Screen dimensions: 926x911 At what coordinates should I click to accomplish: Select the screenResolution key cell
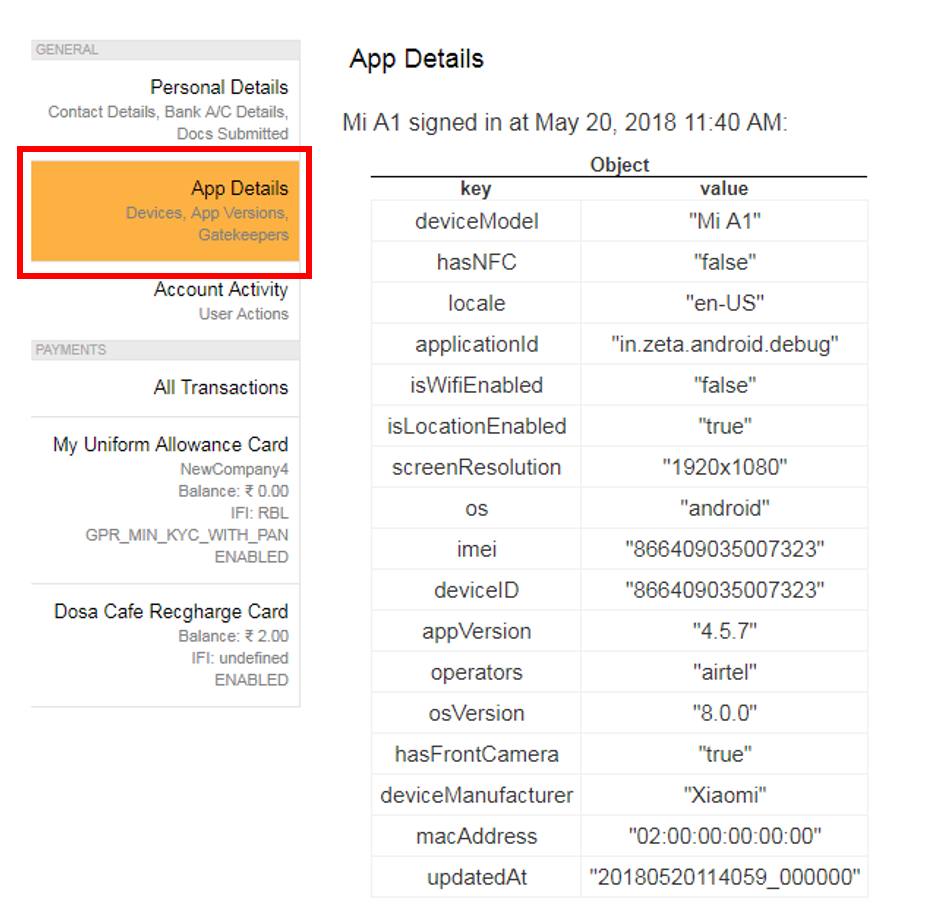476,468
